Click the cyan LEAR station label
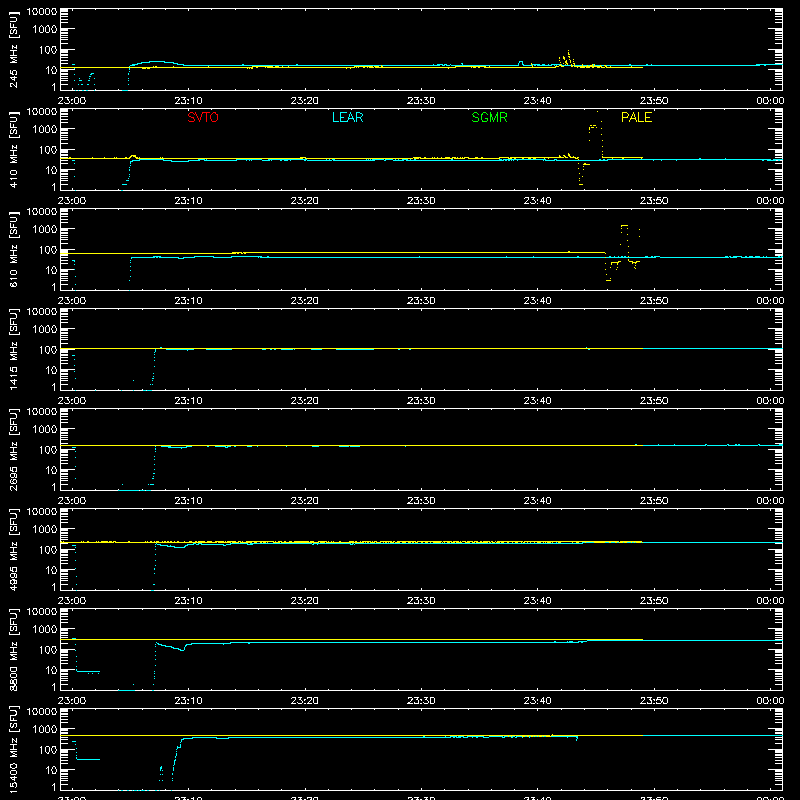The width and height of the screenshot is (800, 800). click(347, 117)
